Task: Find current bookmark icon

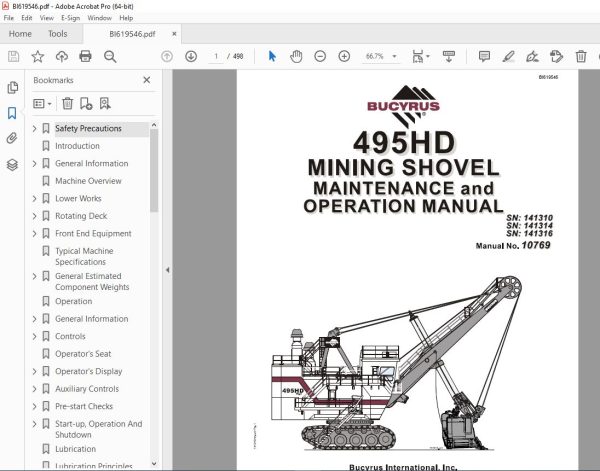Action: (105, 103)
